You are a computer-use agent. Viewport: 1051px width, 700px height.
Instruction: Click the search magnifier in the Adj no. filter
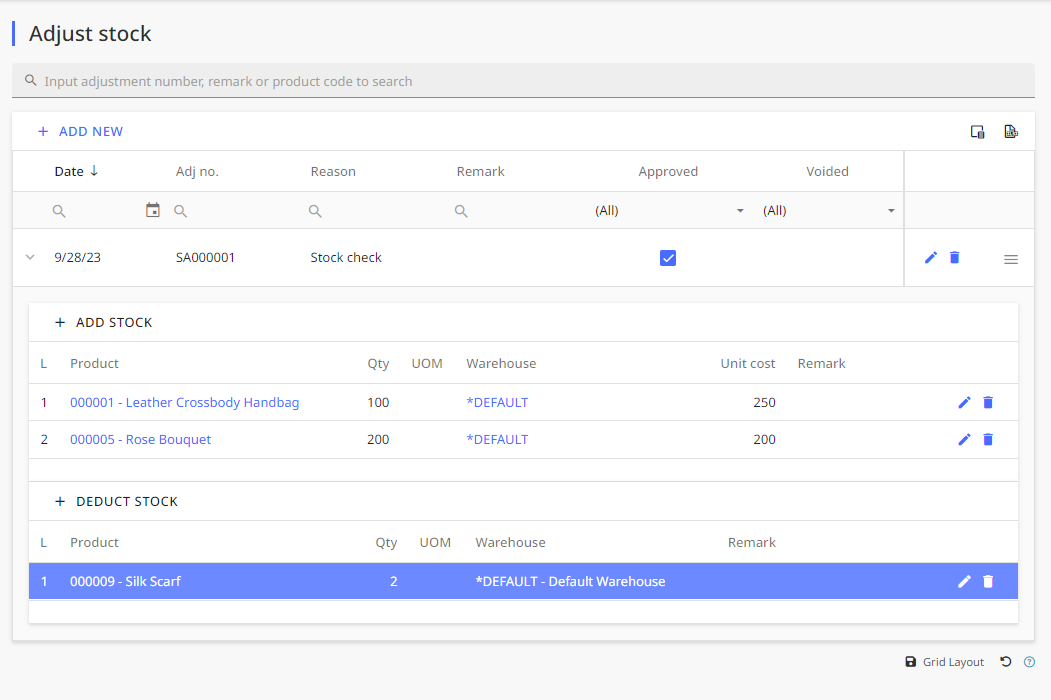180,211
